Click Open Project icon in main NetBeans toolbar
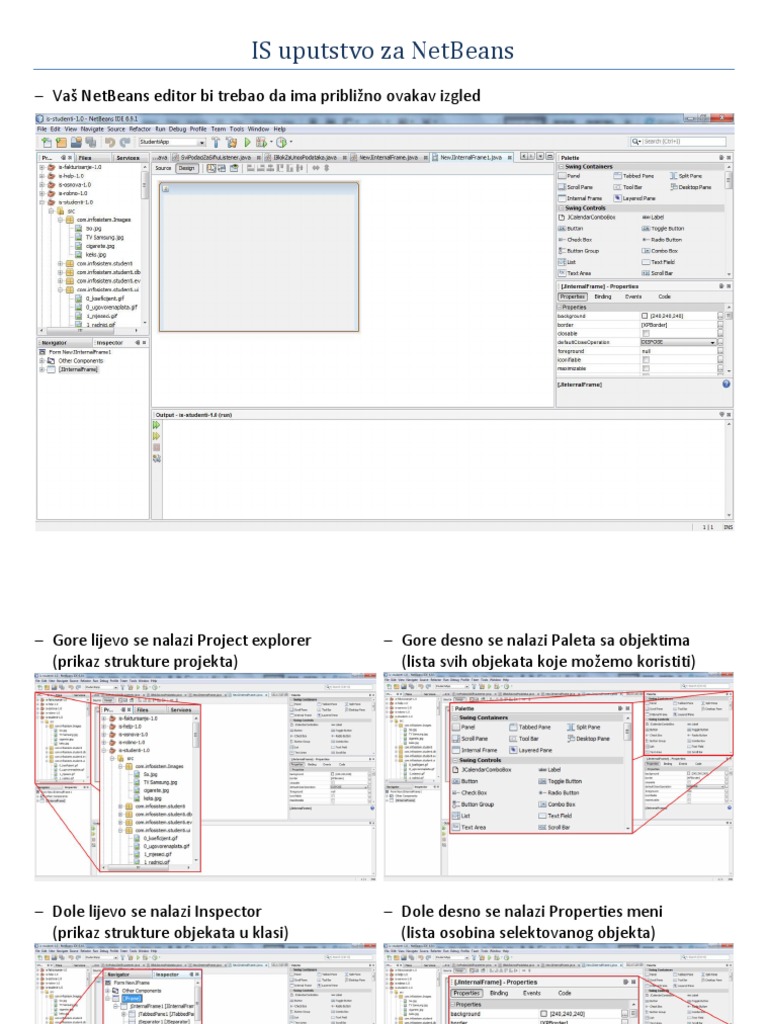This screenshot has width=768, height=1024. click(x=76, y=142)
